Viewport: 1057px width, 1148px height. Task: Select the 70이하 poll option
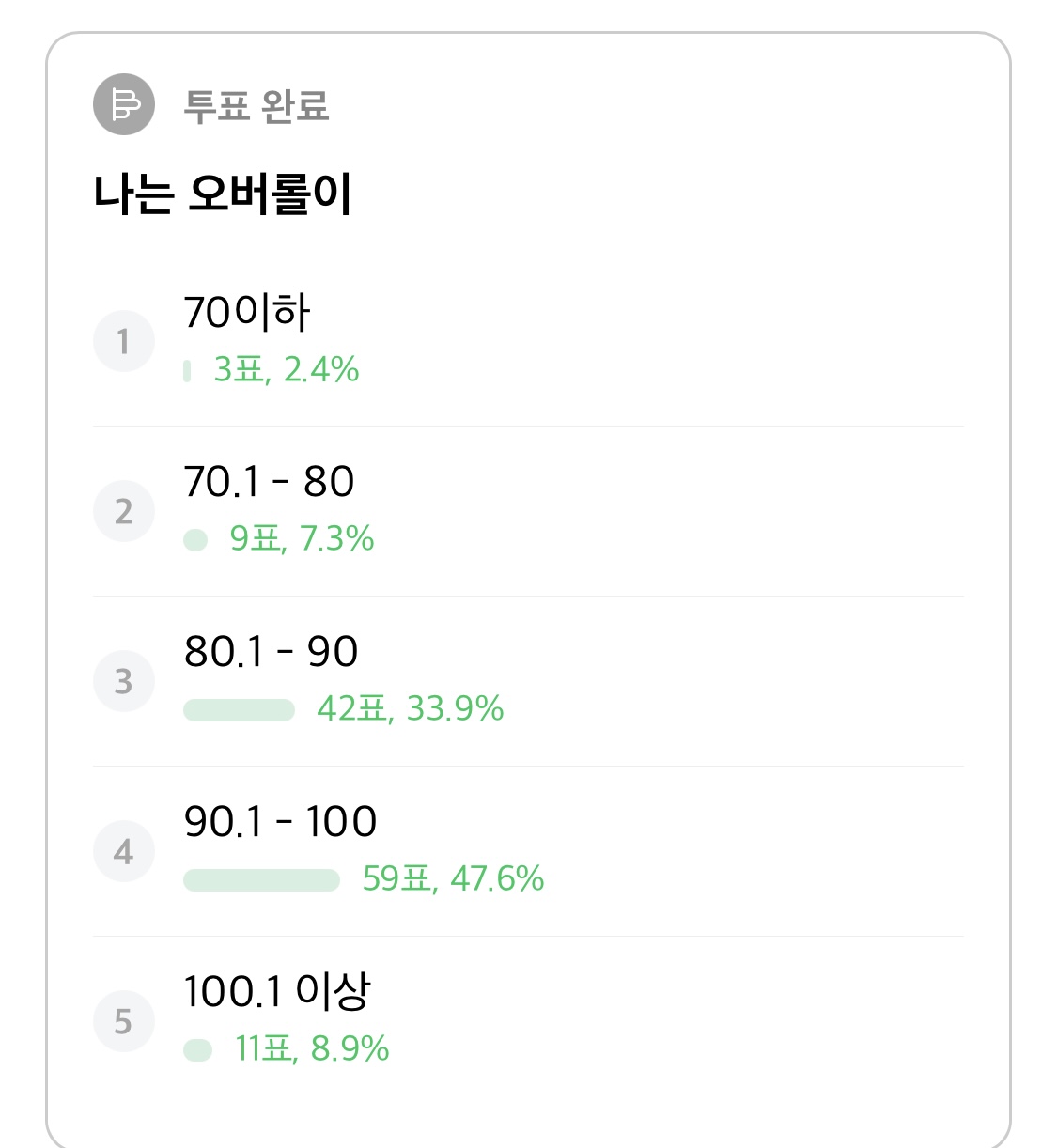528,341
